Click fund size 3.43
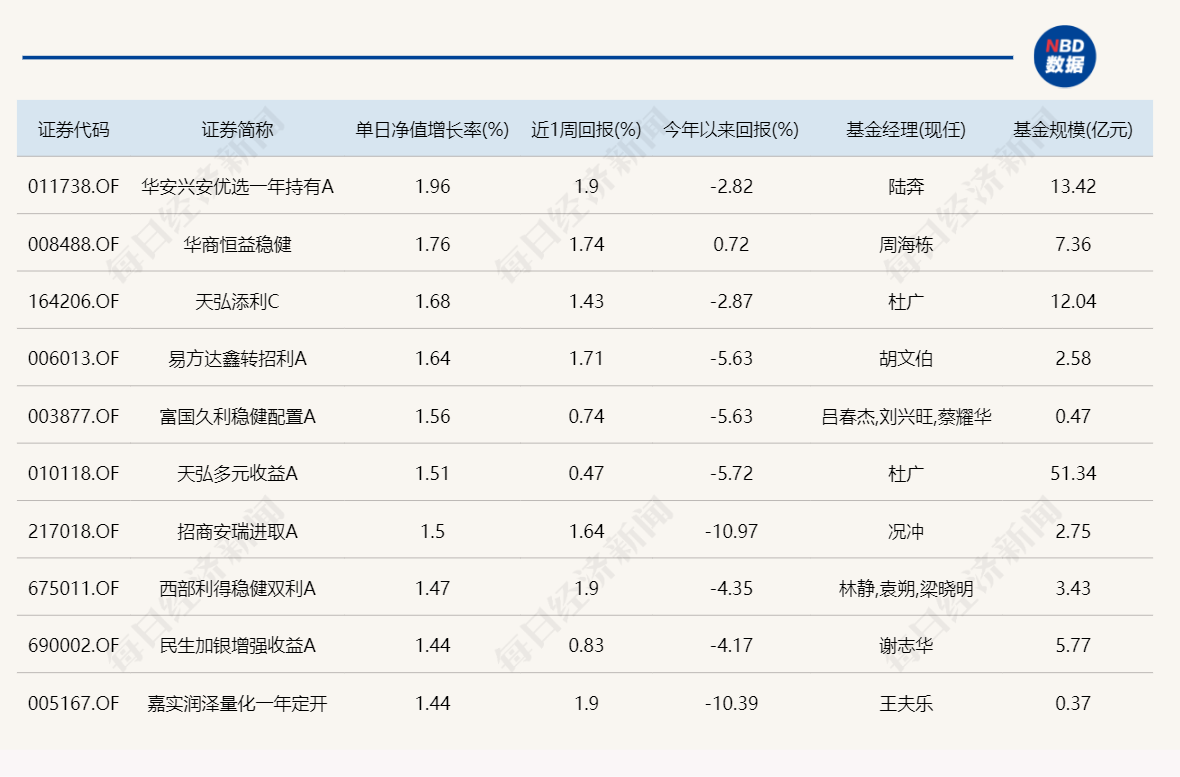This screenshot has height=777, width=1180. click(x=1073, y=588)
